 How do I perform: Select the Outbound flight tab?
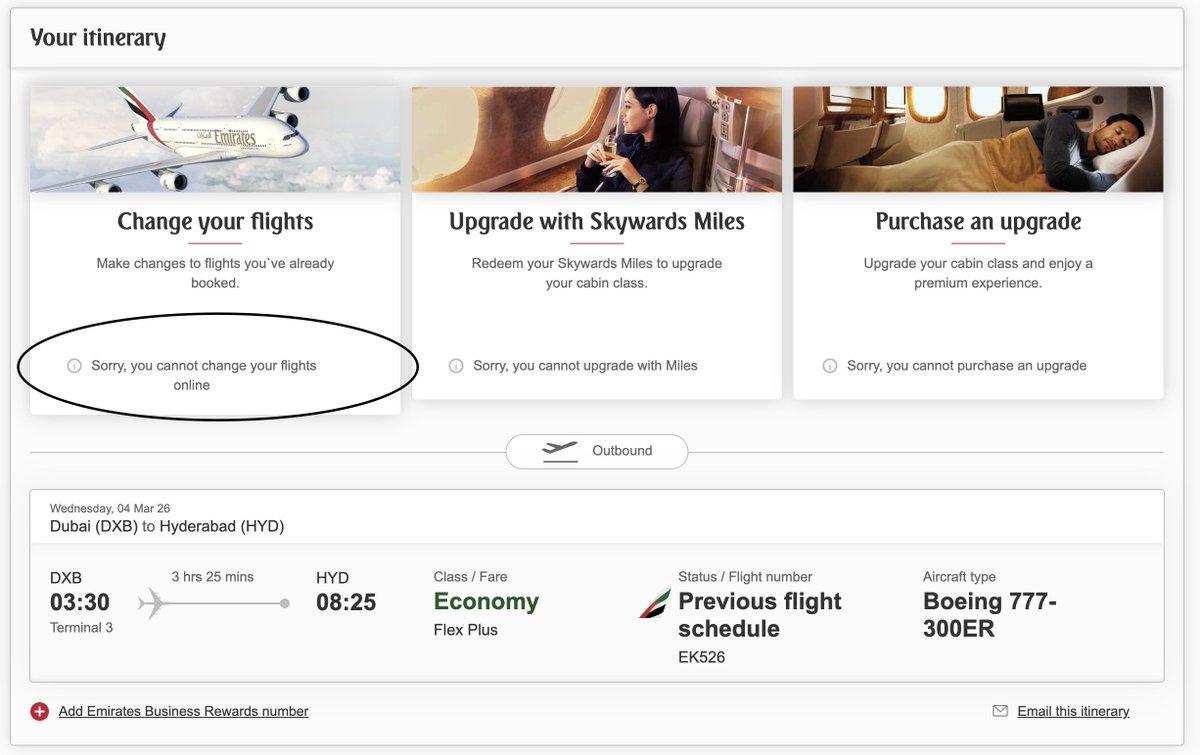click(x=597, y=451)
